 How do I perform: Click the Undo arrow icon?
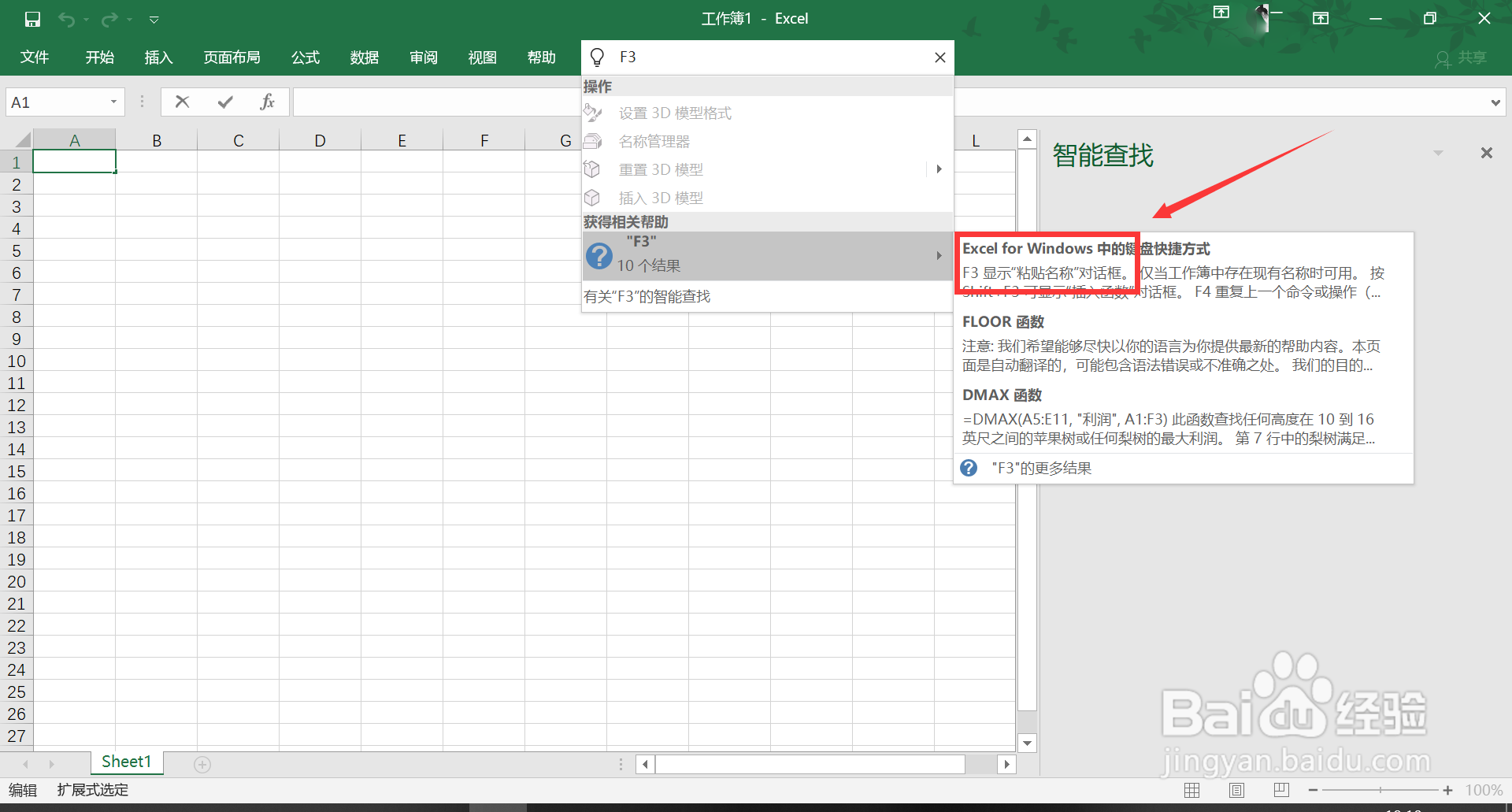(67, 19)
